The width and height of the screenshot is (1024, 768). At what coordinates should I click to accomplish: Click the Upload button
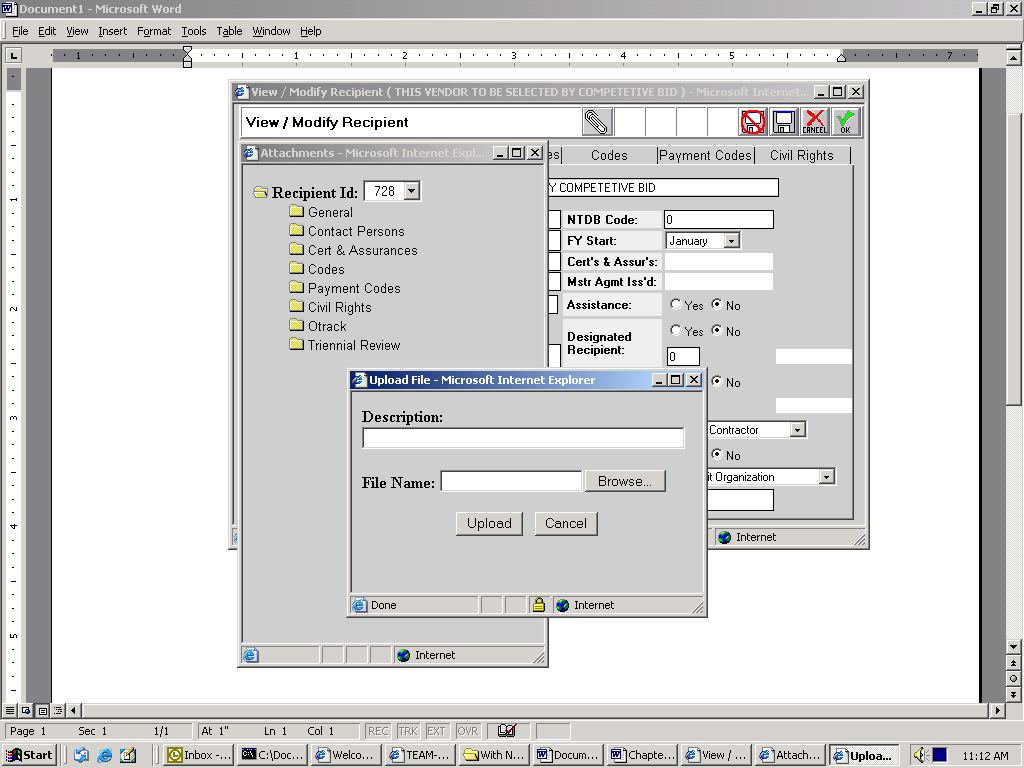click(x=489, y=523)
